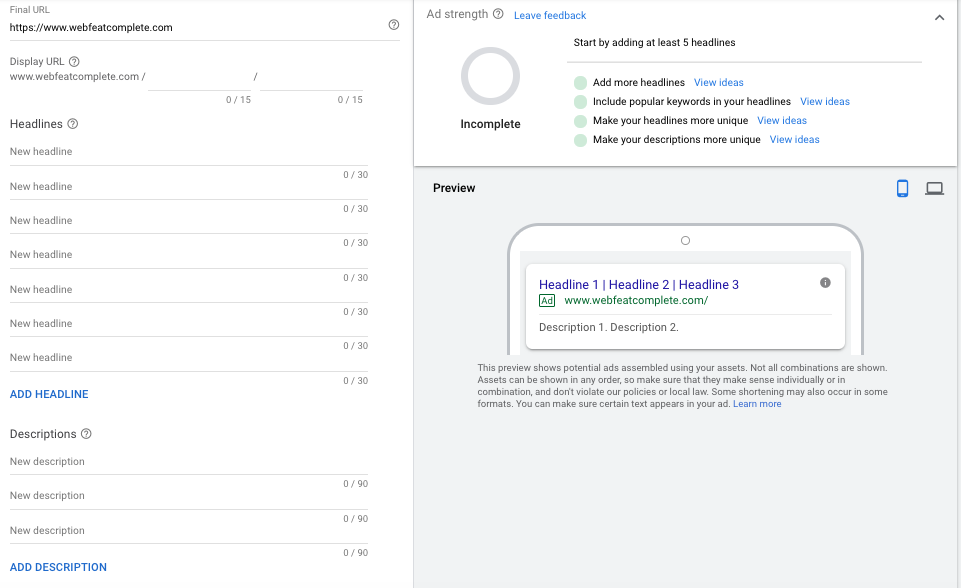Click the help icon beside Final URL field
The width and height of the screenshot is (961, 588).
point(394,26)
